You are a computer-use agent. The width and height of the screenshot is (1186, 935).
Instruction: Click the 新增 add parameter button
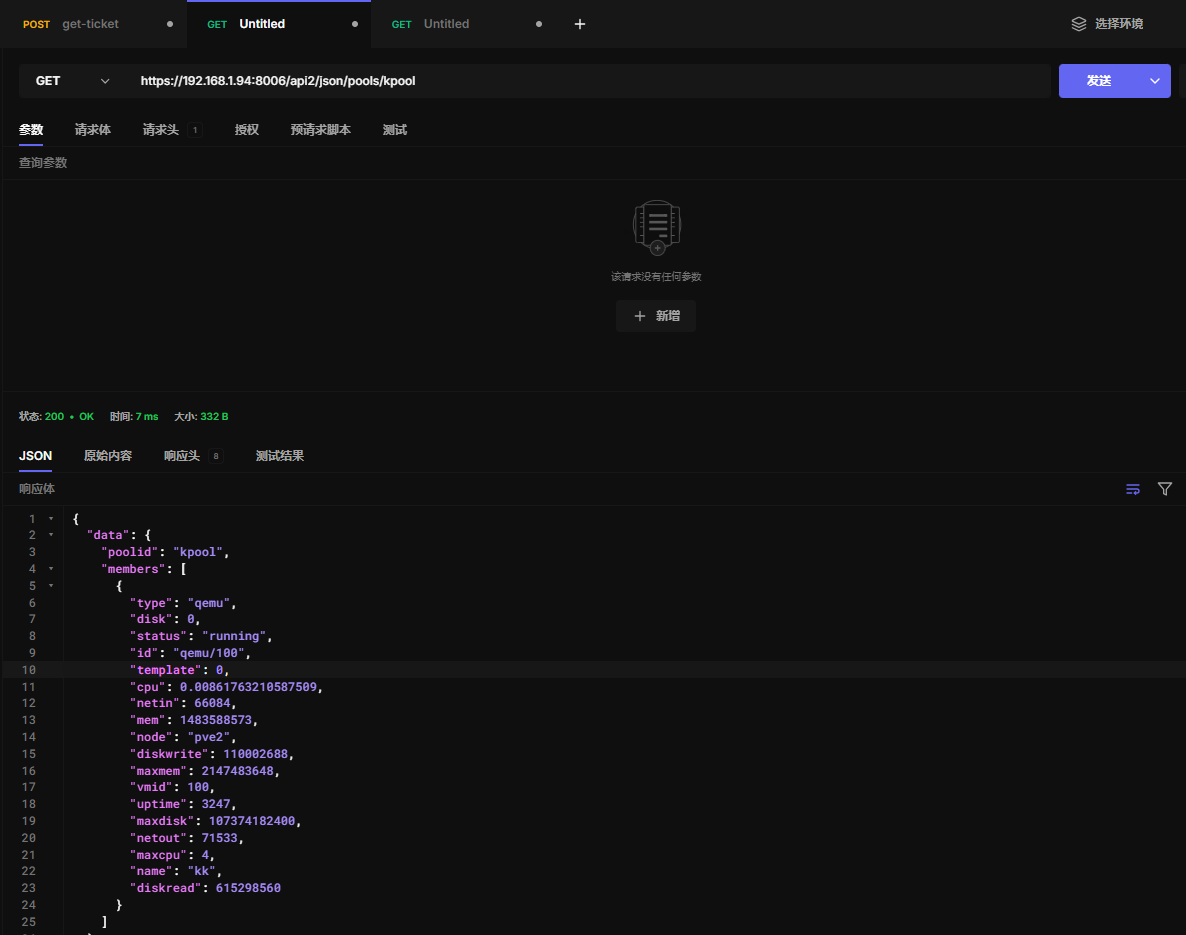(656, 316)
